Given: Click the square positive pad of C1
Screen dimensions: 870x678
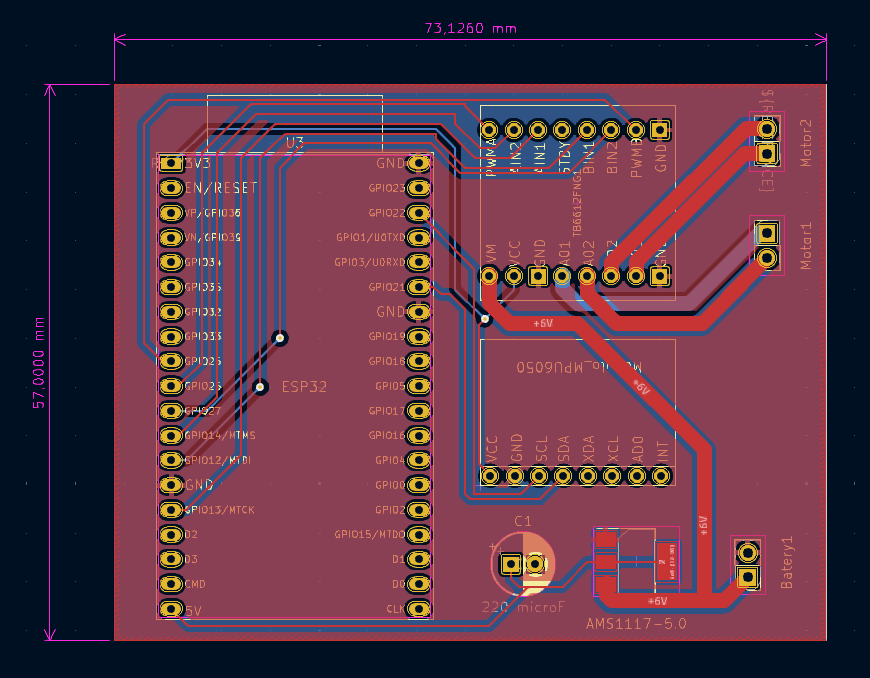Looking at the screenshot, I should [510, 564].
